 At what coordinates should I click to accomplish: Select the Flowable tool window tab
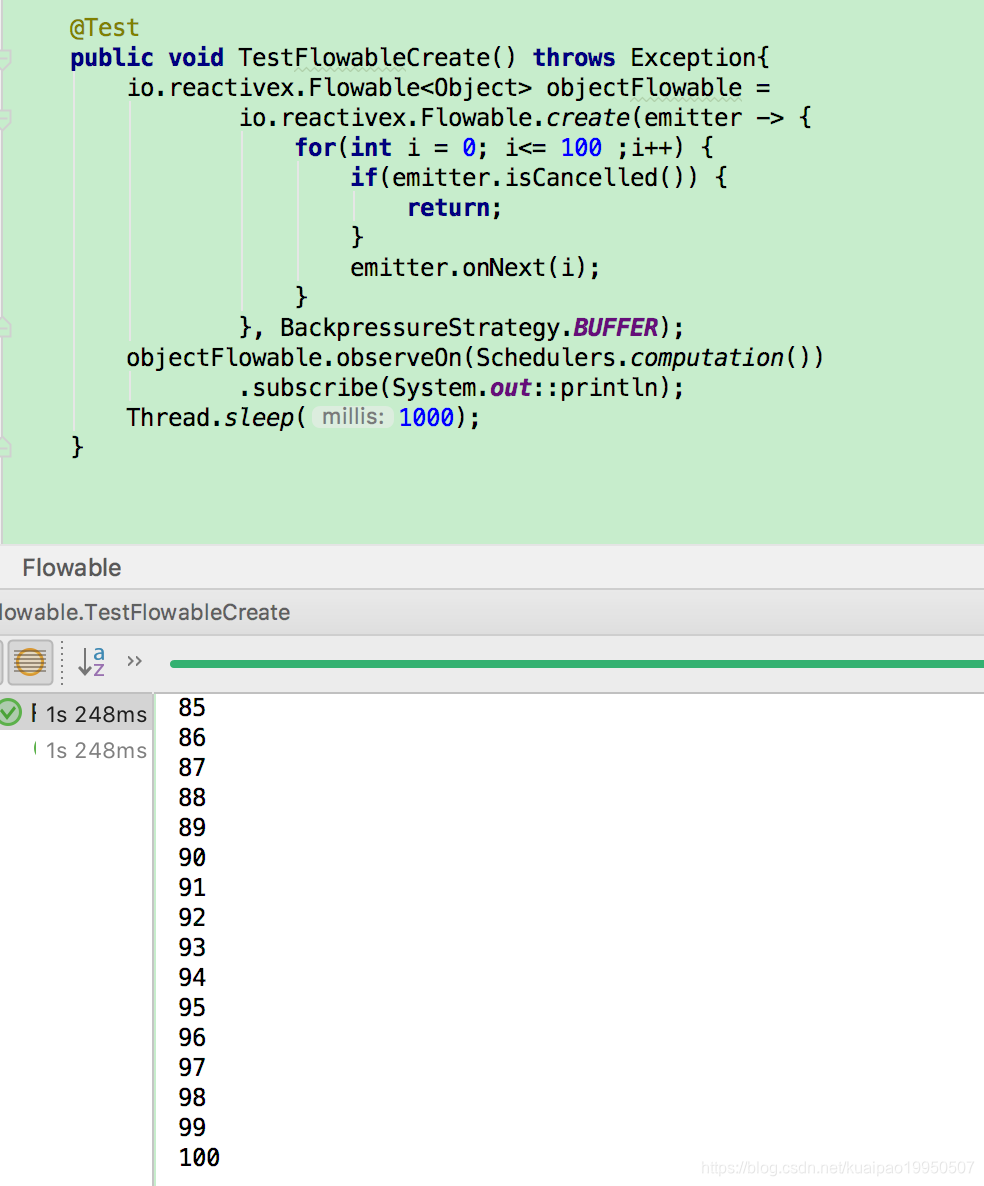[x=70, y=567]
